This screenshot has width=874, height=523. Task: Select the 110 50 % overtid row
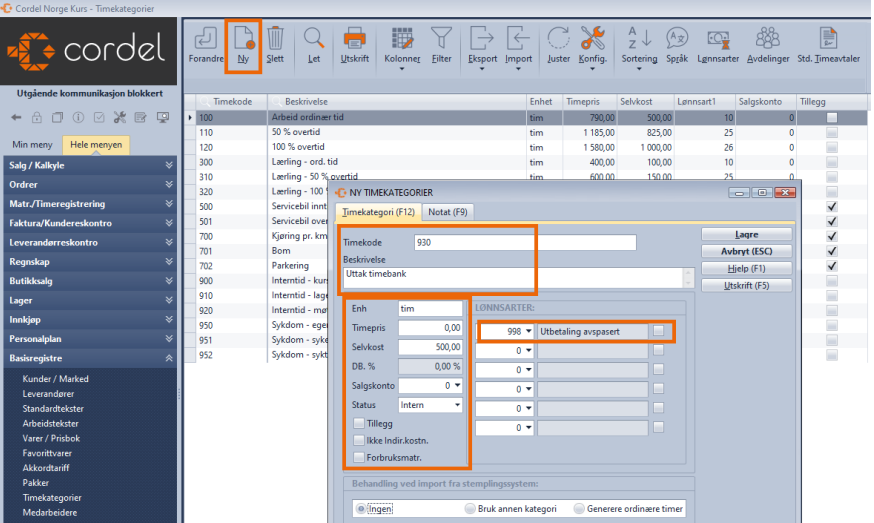pyautogui.click(x=525, y=133)
